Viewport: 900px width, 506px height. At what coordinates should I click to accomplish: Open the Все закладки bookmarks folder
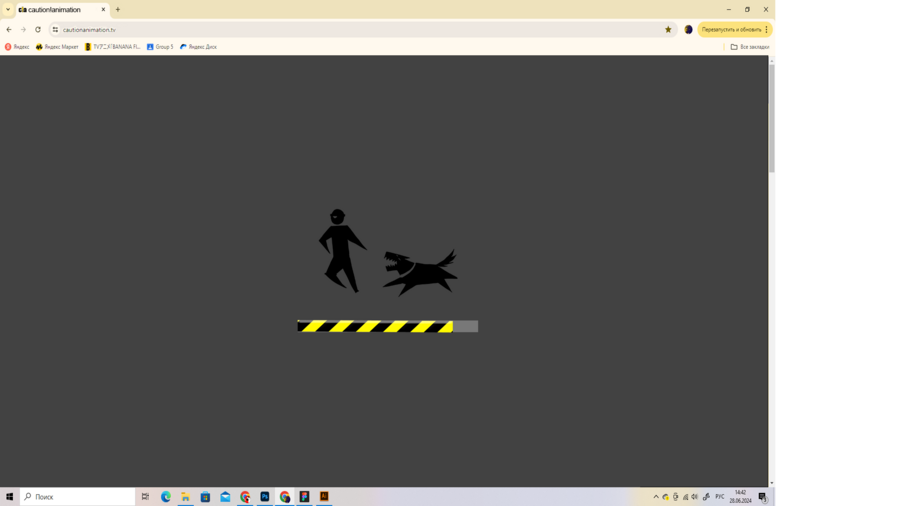coord(749,47)
